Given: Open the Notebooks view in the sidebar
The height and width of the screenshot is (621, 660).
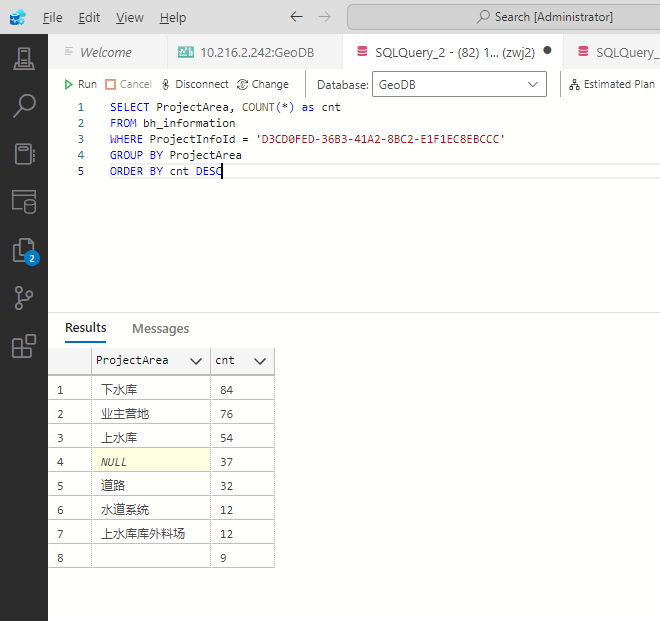Looking at the screenshot, I should (23, 153).
